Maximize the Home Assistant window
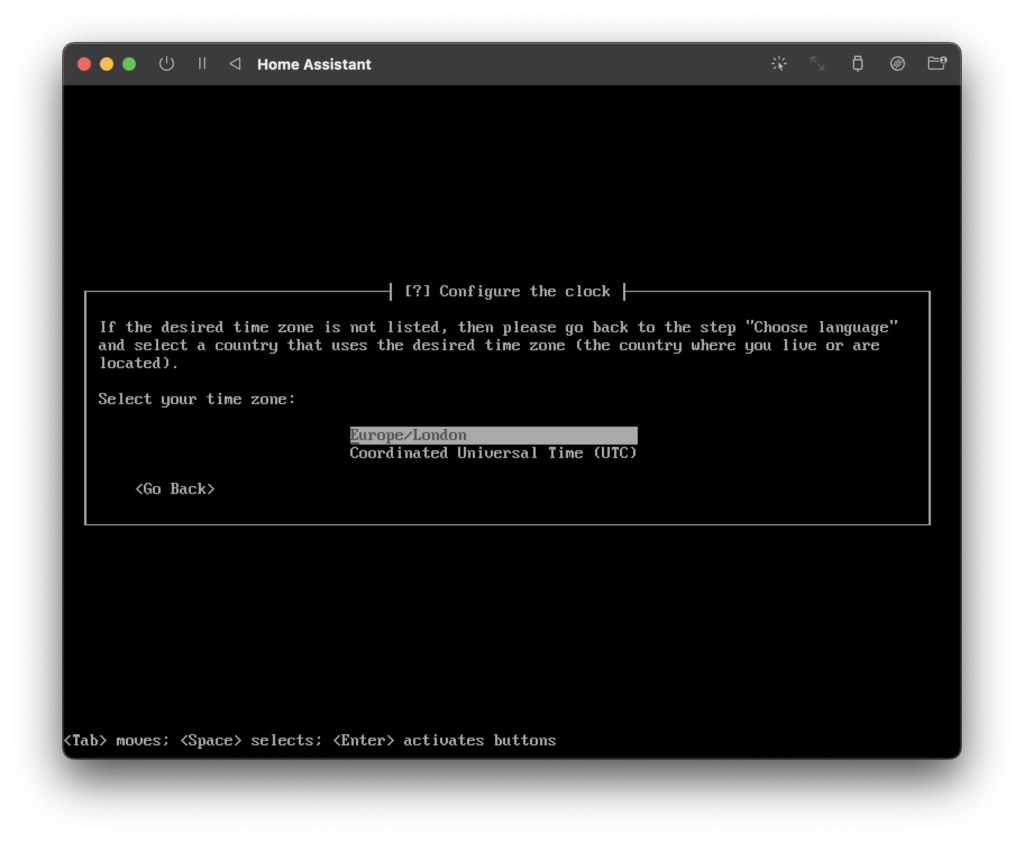Image resolution: width=1024 pixels, height=842 pixels. point(129,64)
